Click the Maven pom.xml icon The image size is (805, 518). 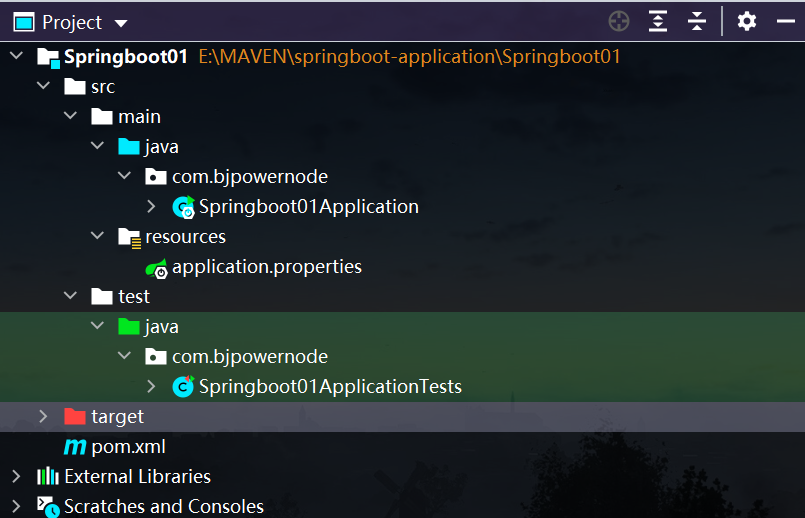pyautogui.click(x=75, y=447)
